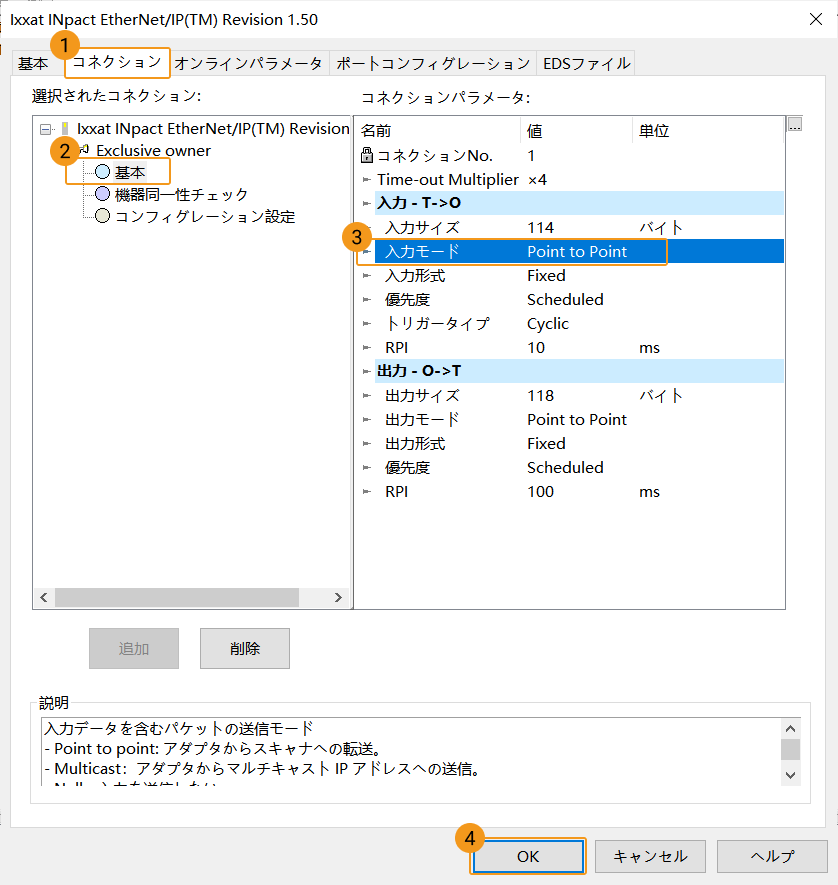
Task: Click the トリガータイプ parameter name
Action: tap(437, 323)
